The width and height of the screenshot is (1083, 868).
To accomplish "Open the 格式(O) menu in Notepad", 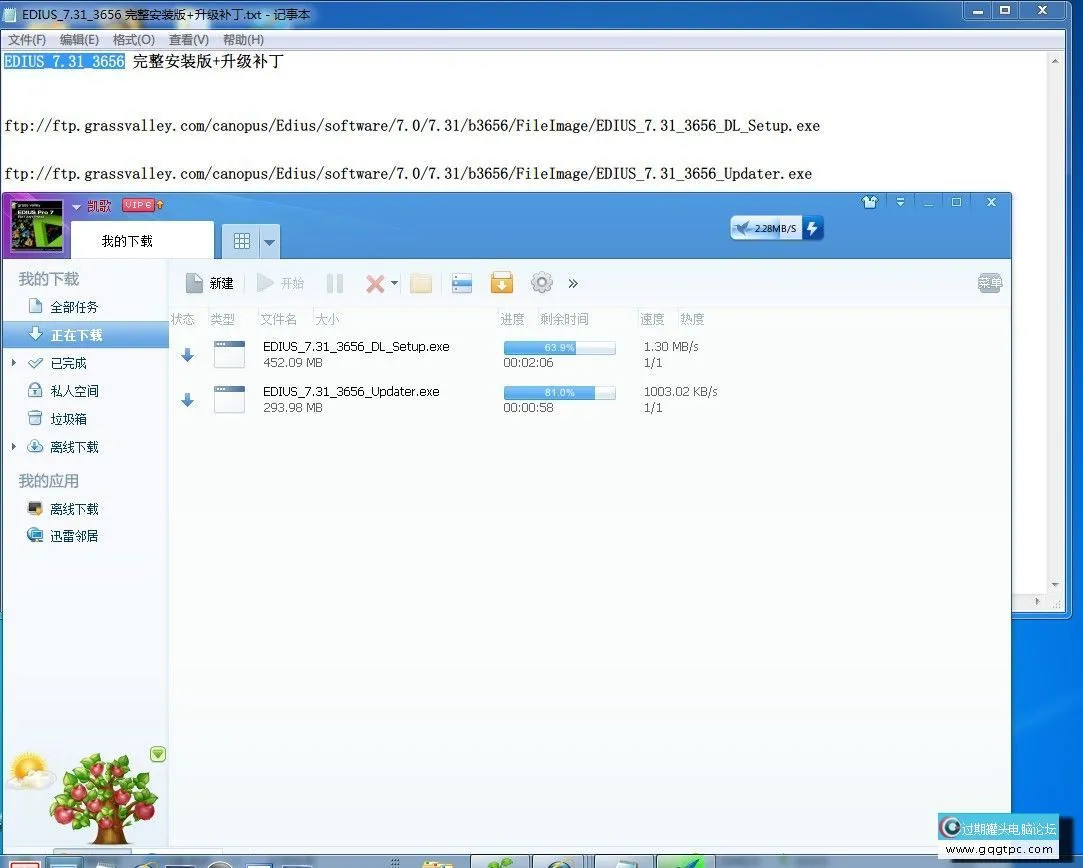I will click(133, 40).
